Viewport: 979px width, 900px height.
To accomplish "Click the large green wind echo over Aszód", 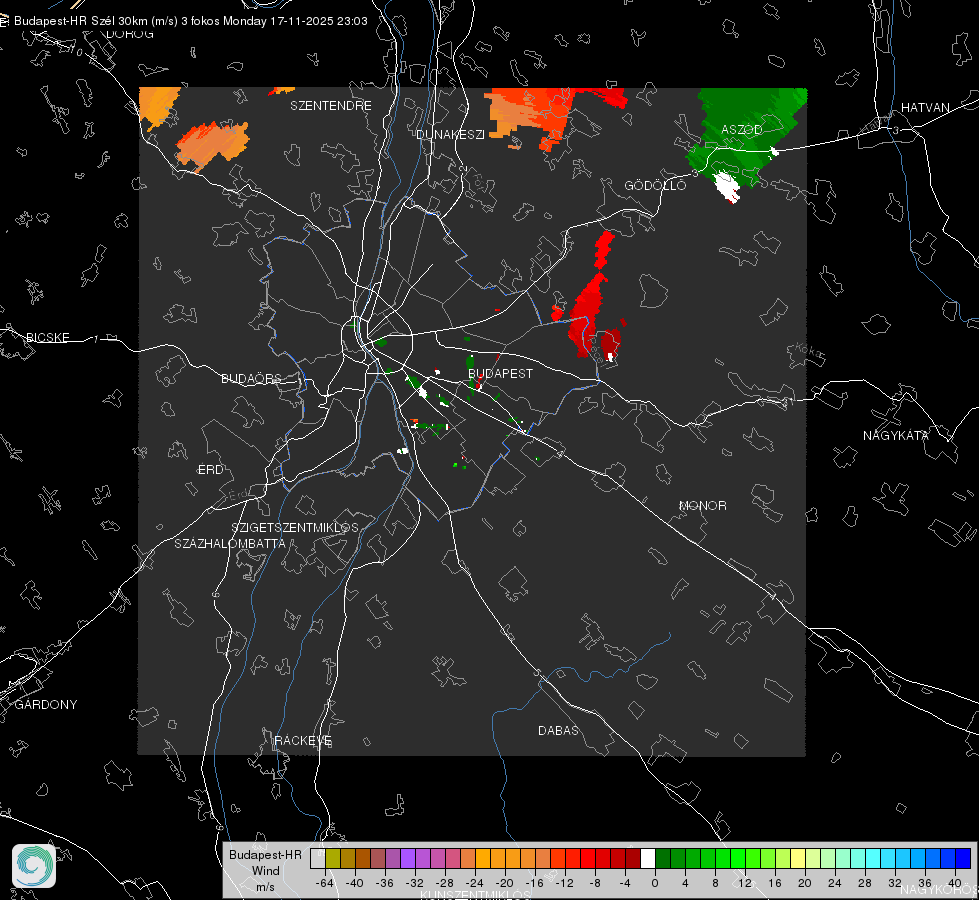I will point(747,137).
